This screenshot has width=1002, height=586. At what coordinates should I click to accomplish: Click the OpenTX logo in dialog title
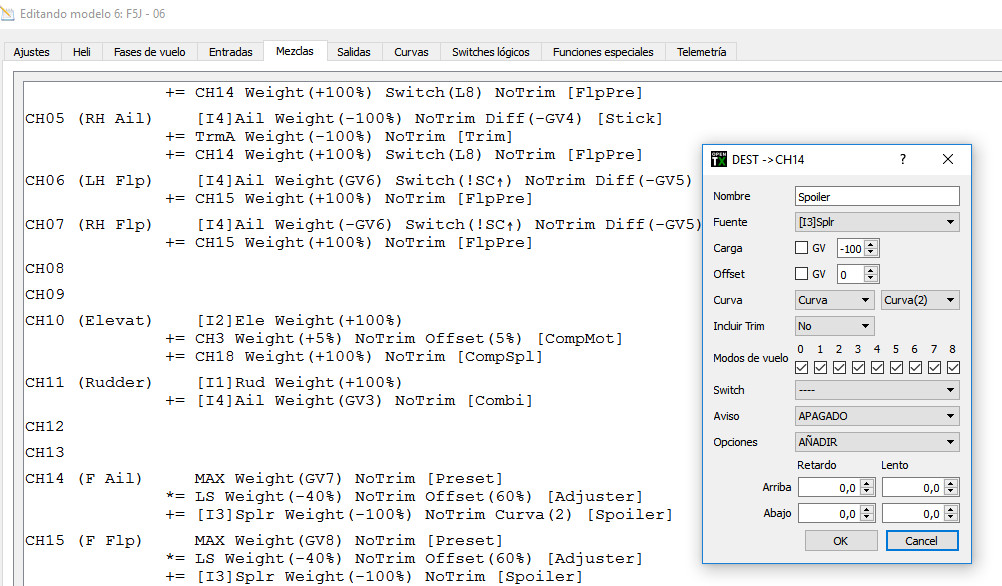point(718,160)
